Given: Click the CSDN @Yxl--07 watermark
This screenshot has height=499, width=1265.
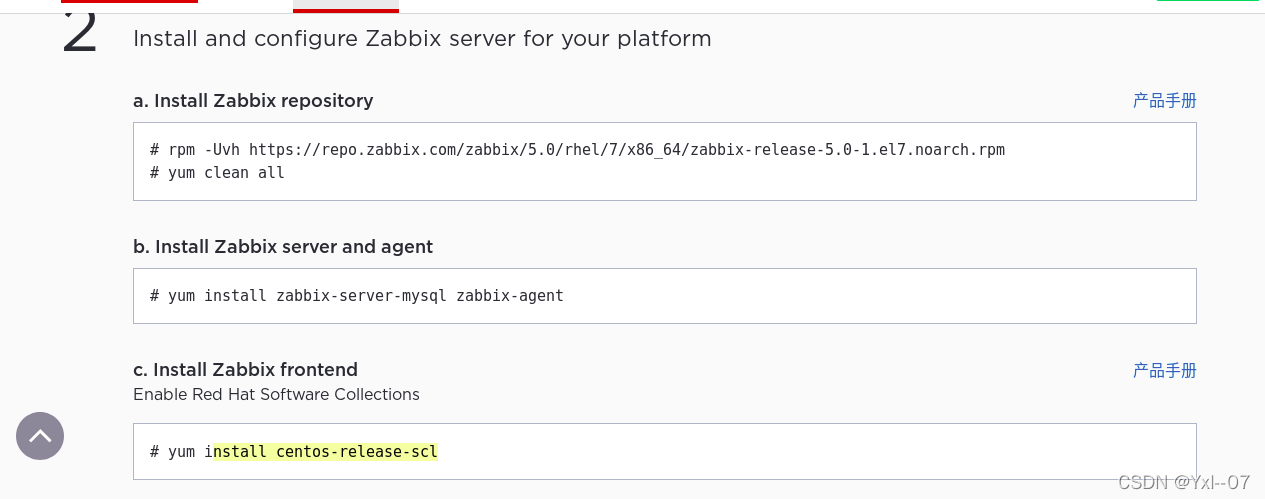Looking at the screenshot, I should [1183, 483].
